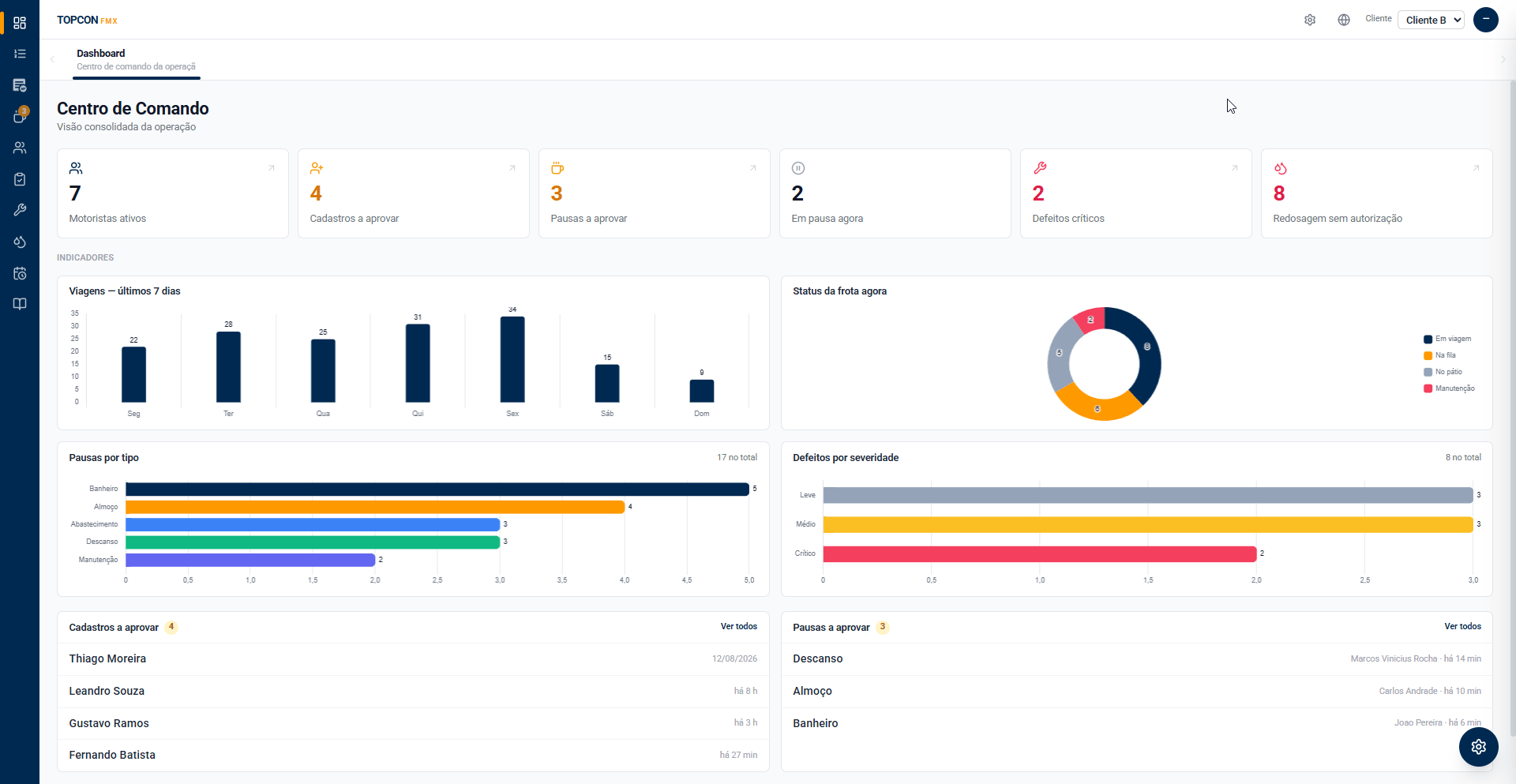This screenshot has height=784, width=1516.
Task: Open arrow on Pausas a aprovar card
Action: pyautogui.click(x=753, y=168)
